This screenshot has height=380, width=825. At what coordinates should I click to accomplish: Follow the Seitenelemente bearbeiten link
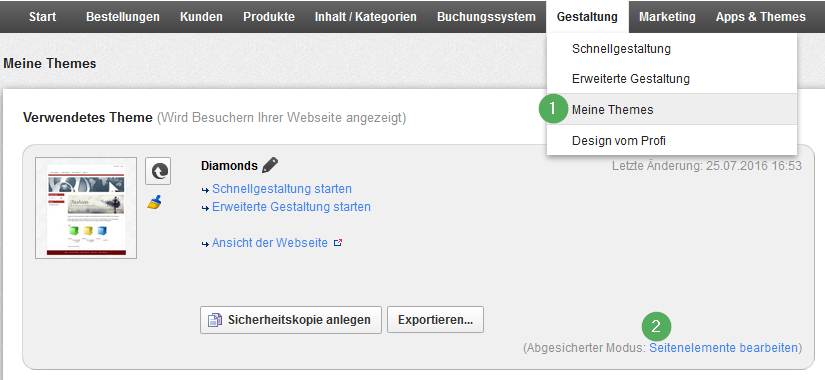tap(723, 348)
